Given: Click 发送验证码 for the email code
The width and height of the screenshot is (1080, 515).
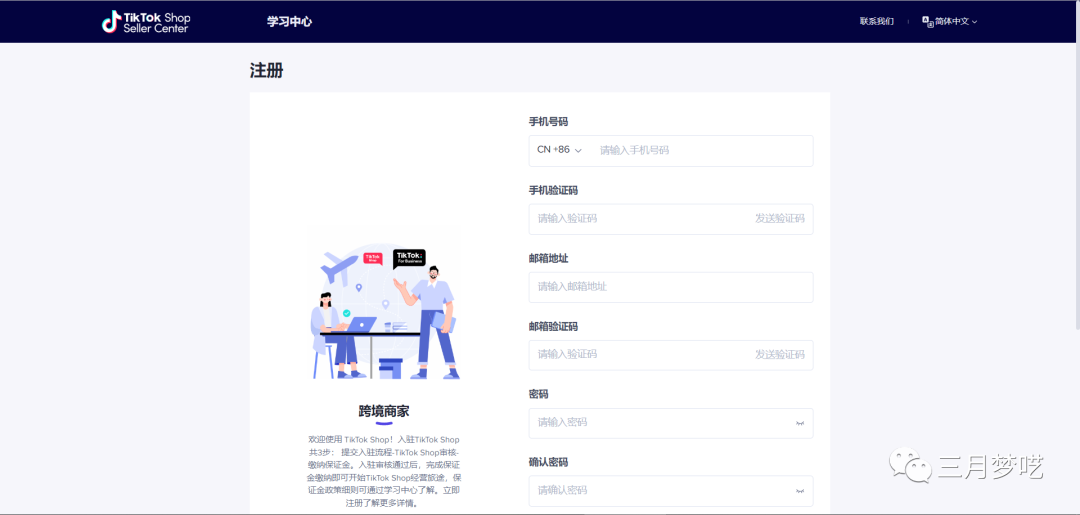Looking at the screenshot, I should tap(779, 355).
